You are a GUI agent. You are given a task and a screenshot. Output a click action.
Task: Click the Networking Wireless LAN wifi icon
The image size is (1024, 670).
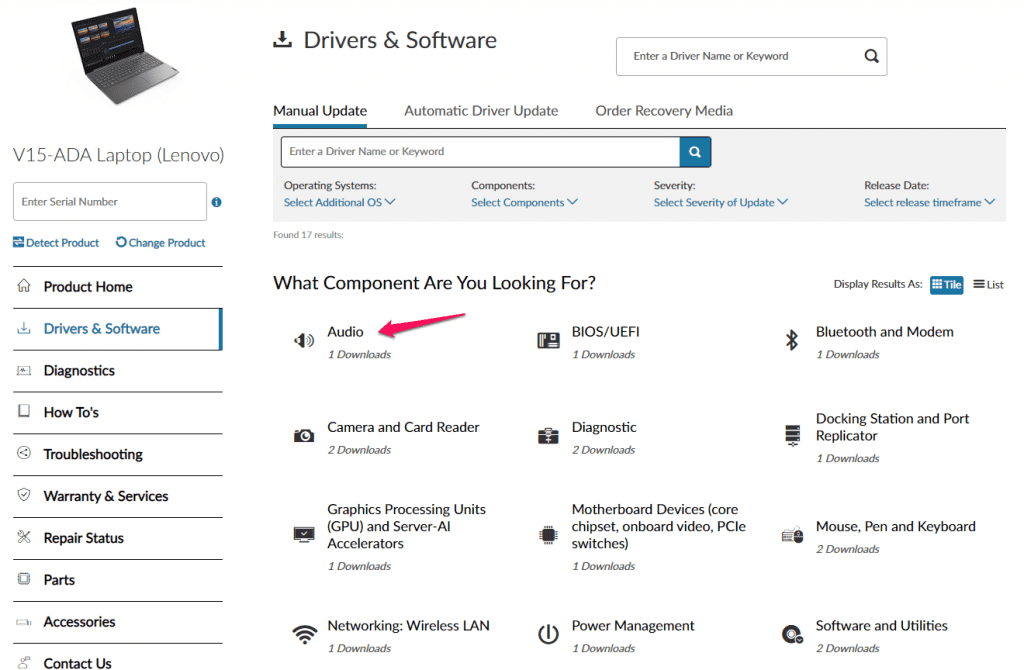pyautogui.click(x=304, y=635)
